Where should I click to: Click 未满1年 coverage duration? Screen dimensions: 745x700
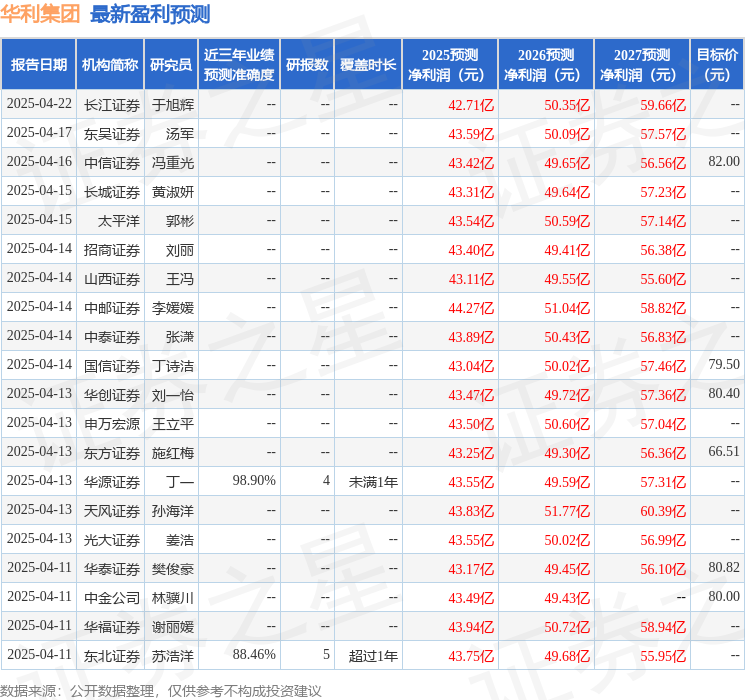pyautogui.click(x=373, y=482)
